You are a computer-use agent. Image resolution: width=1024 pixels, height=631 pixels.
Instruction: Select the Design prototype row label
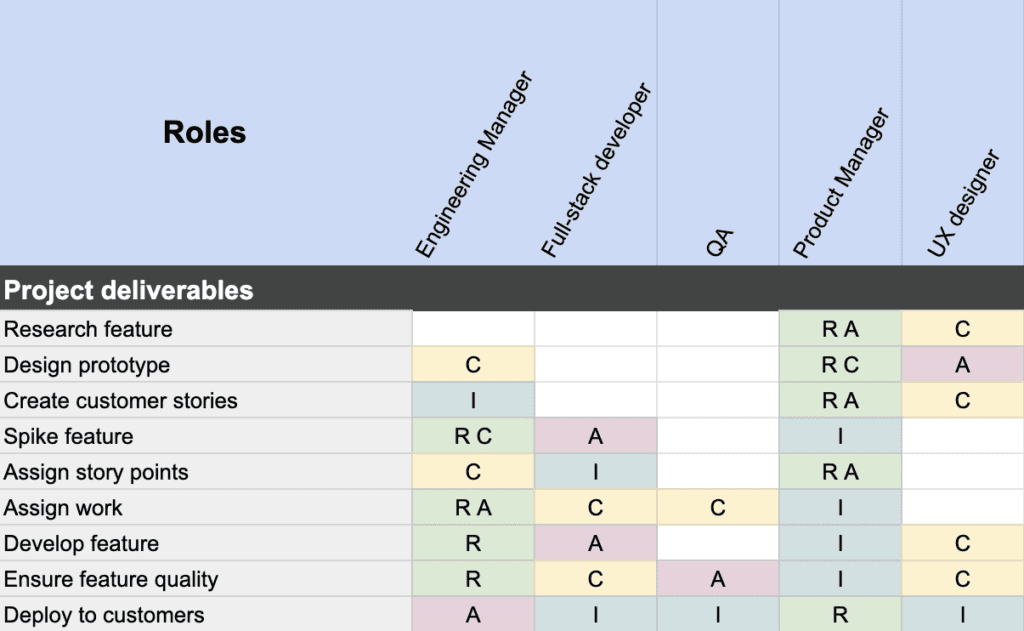click(87, 365)
